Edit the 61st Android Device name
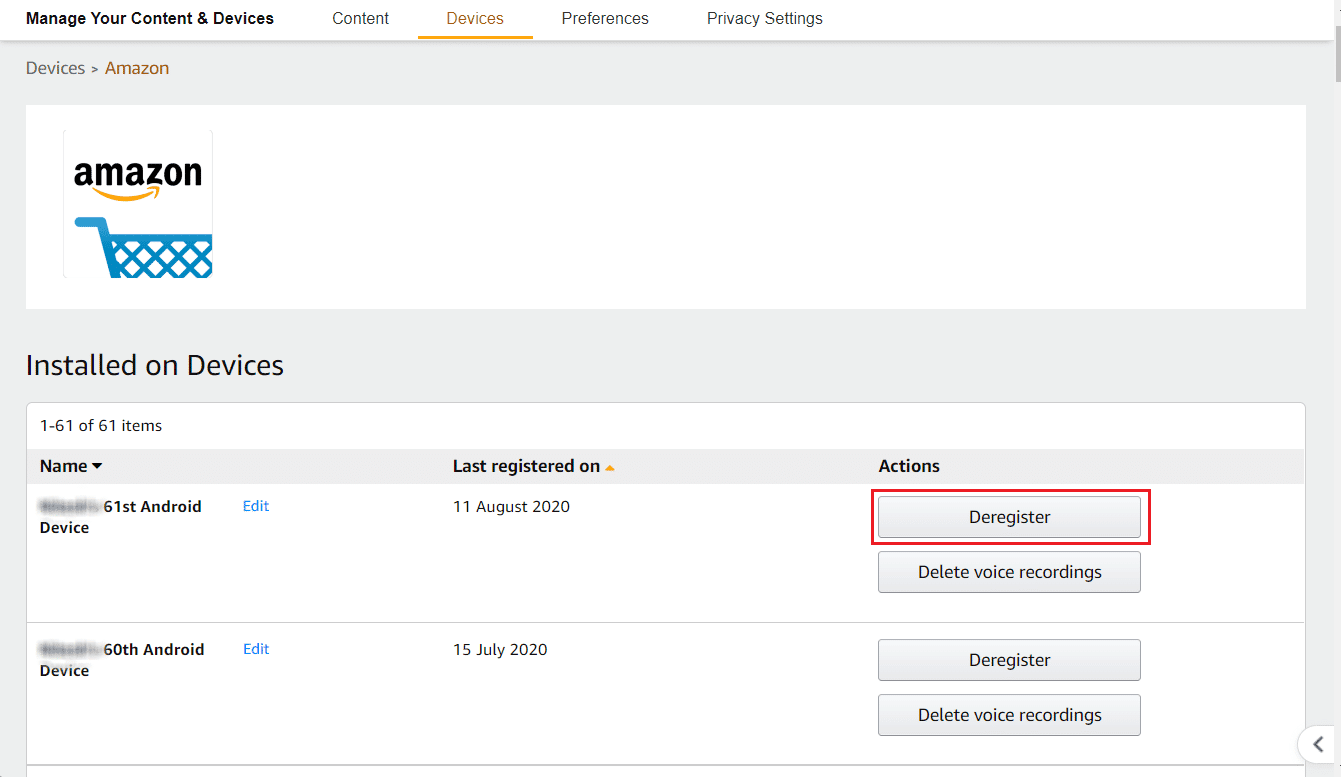This screenshot has height=777, width=1341. (255, 506)
